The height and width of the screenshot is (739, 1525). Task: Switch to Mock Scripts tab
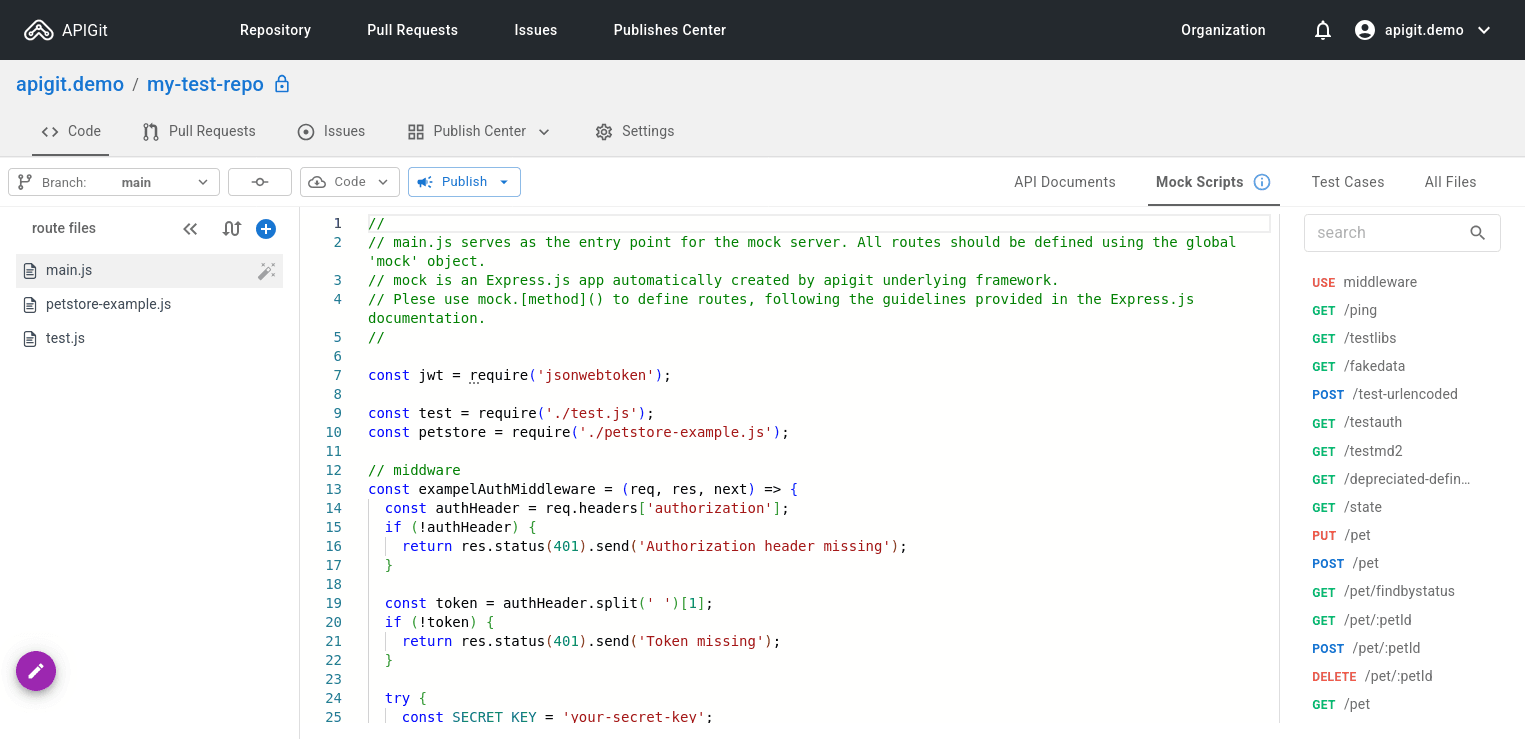(1200, 182)
